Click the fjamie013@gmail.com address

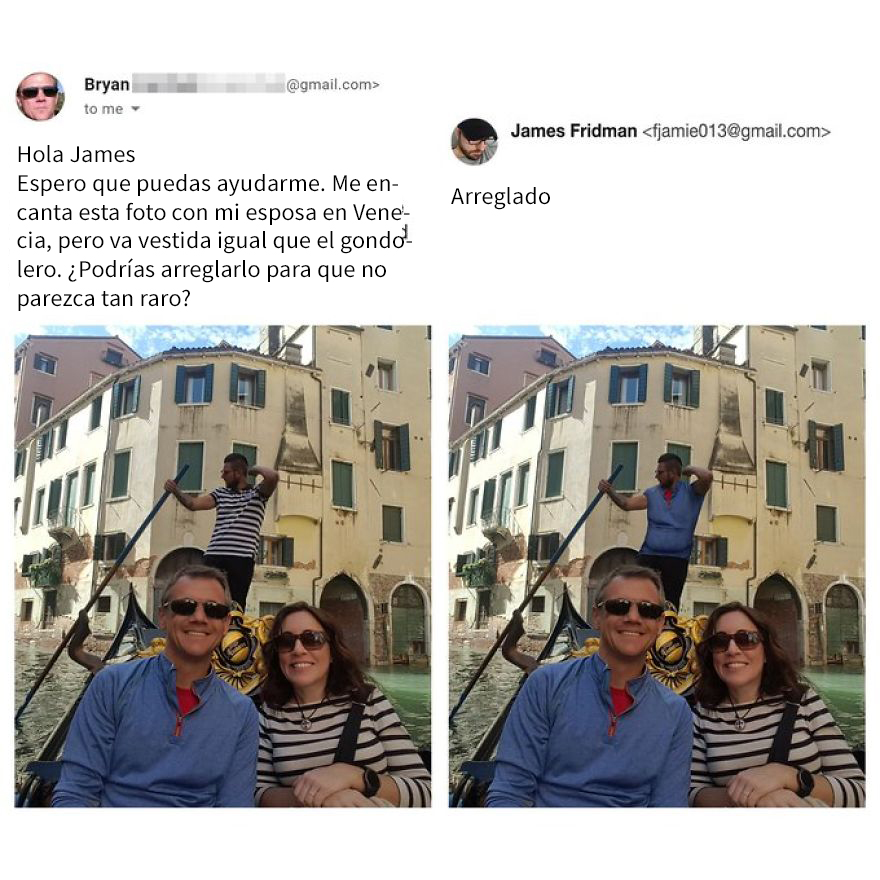[x=736, y=131]
